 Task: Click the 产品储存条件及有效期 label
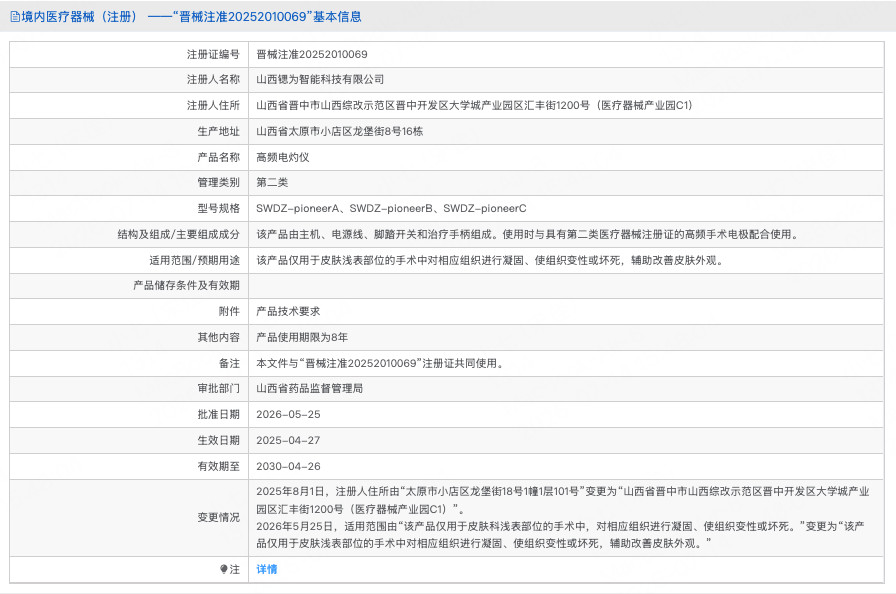(x=186, y=285)
